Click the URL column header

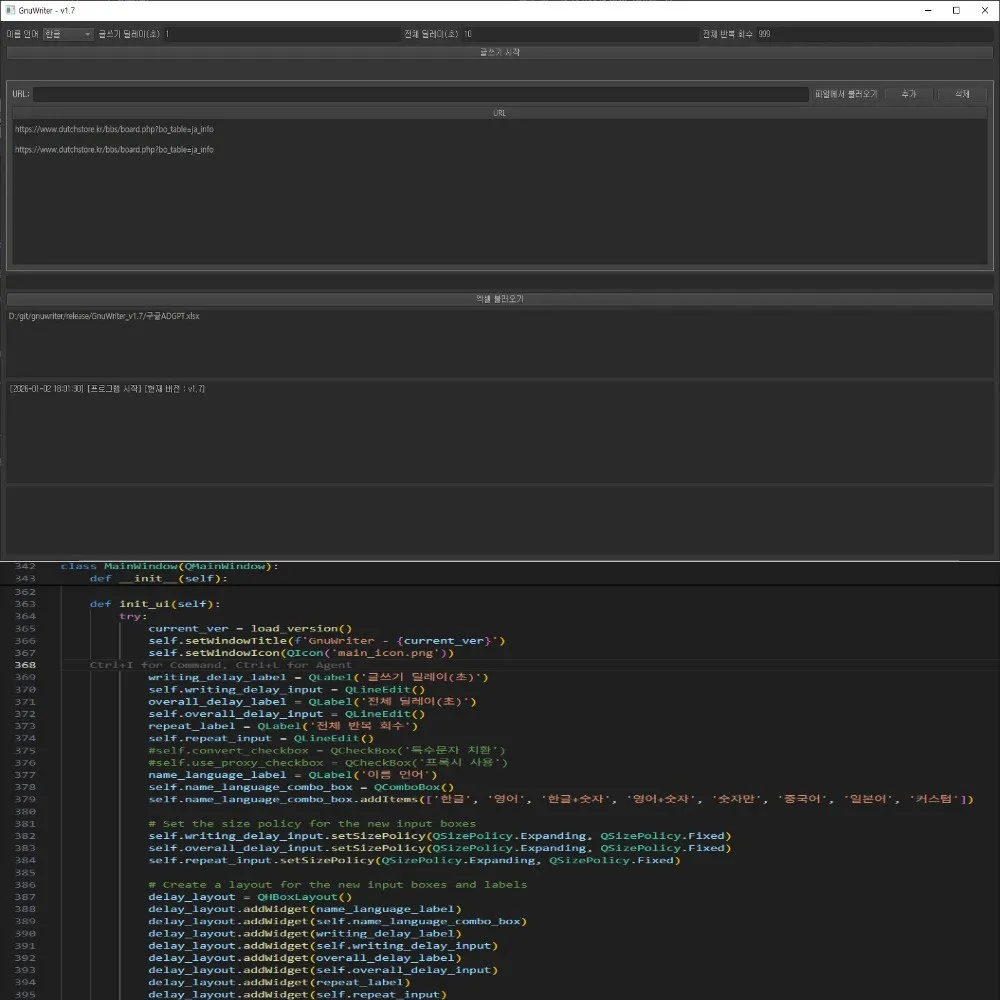[499, 113]
